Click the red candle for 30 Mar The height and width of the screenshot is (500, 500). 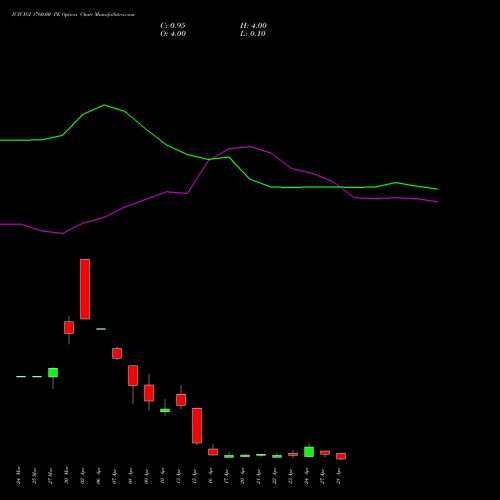pyautogui.click(x=69, y=327)
